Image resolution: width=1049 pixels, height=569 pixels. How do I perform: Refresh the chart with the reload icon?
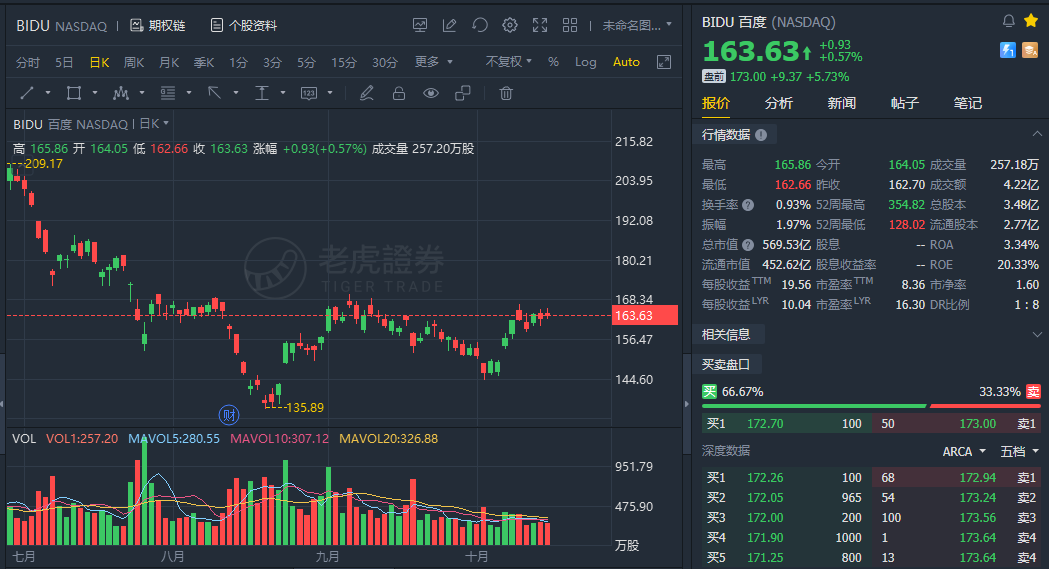480,25
